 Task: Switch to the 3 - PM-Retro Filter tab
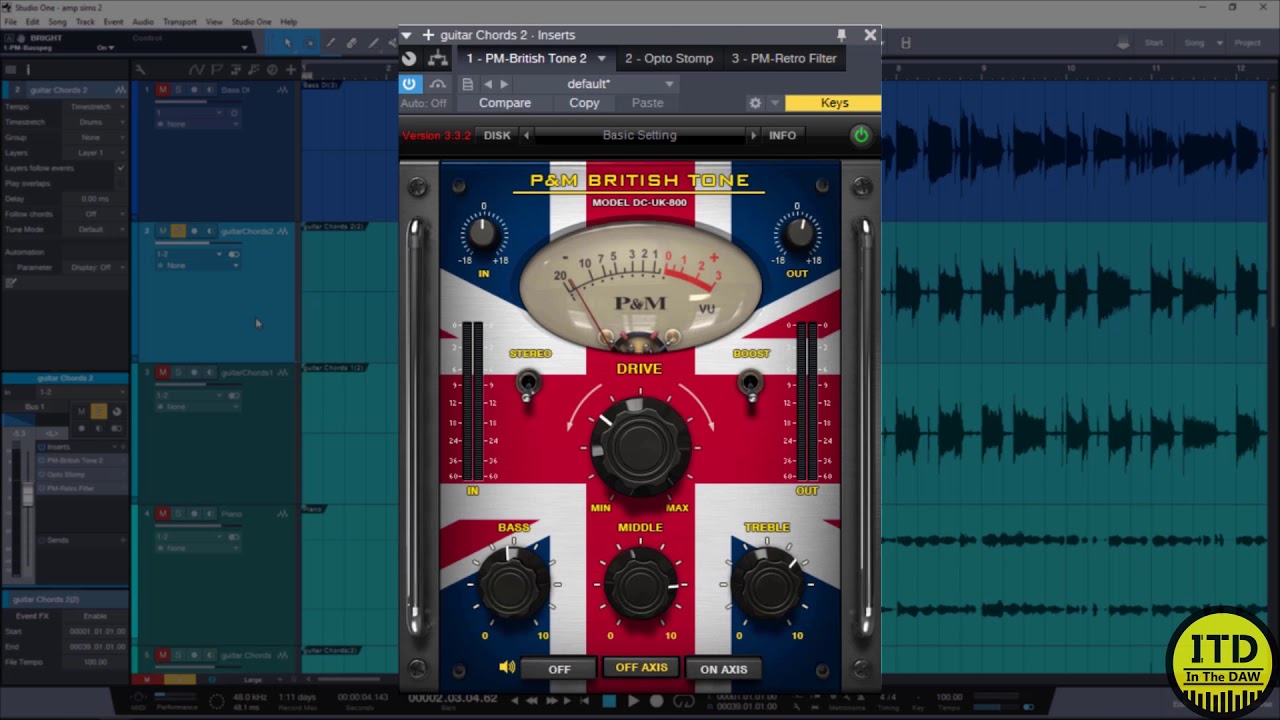click(x=784, y=58)
